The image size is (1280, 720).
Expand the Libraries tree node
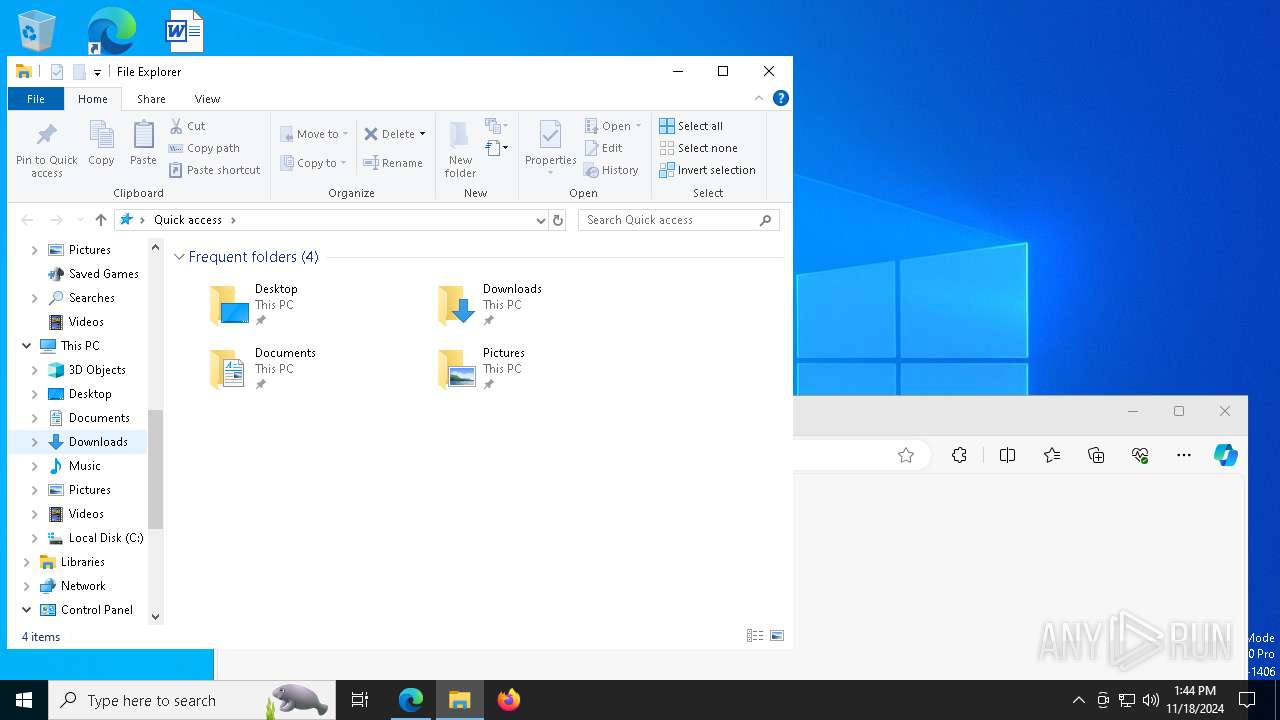[26, 562]
